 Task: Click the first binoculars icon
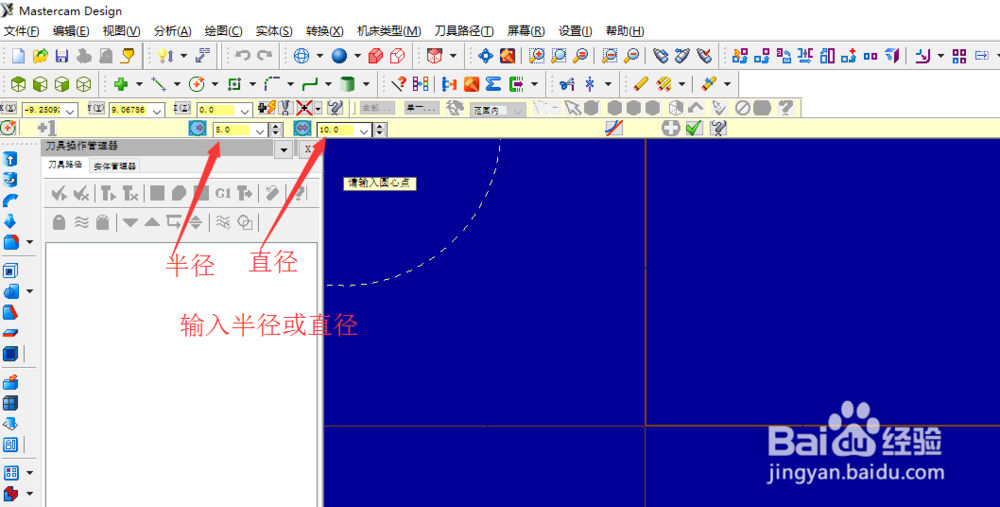pos(661,56)
